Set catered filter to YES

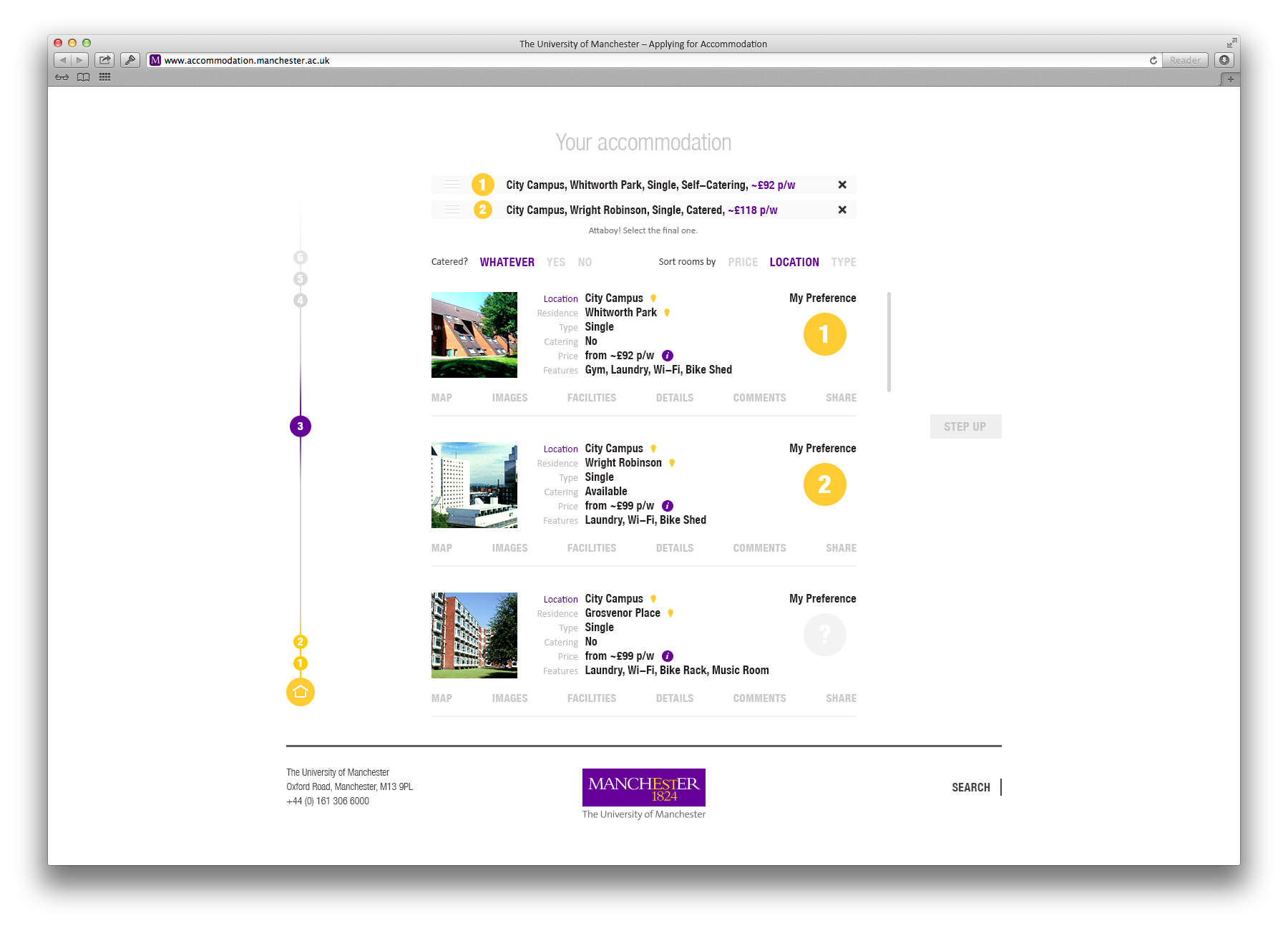(555, 262)
